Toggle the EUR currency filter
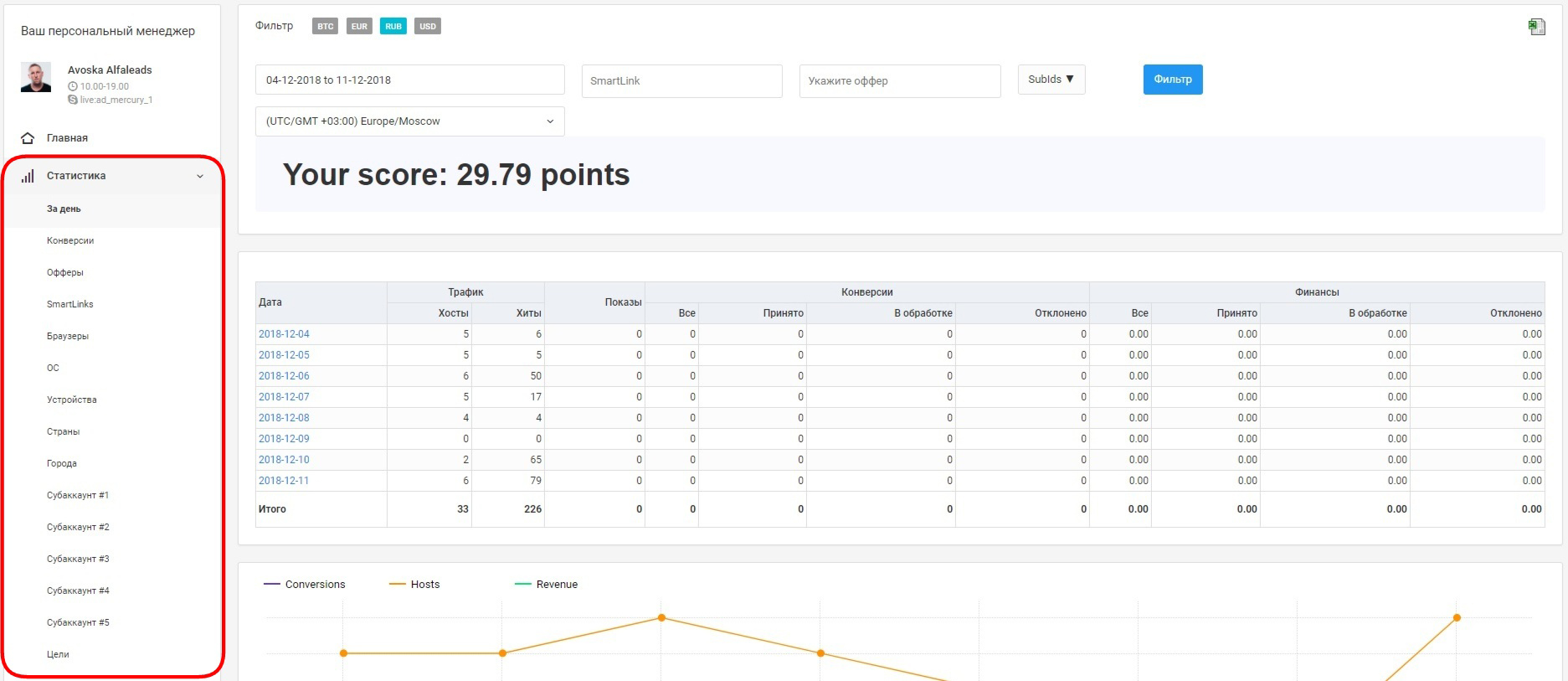 coord(359,26)
